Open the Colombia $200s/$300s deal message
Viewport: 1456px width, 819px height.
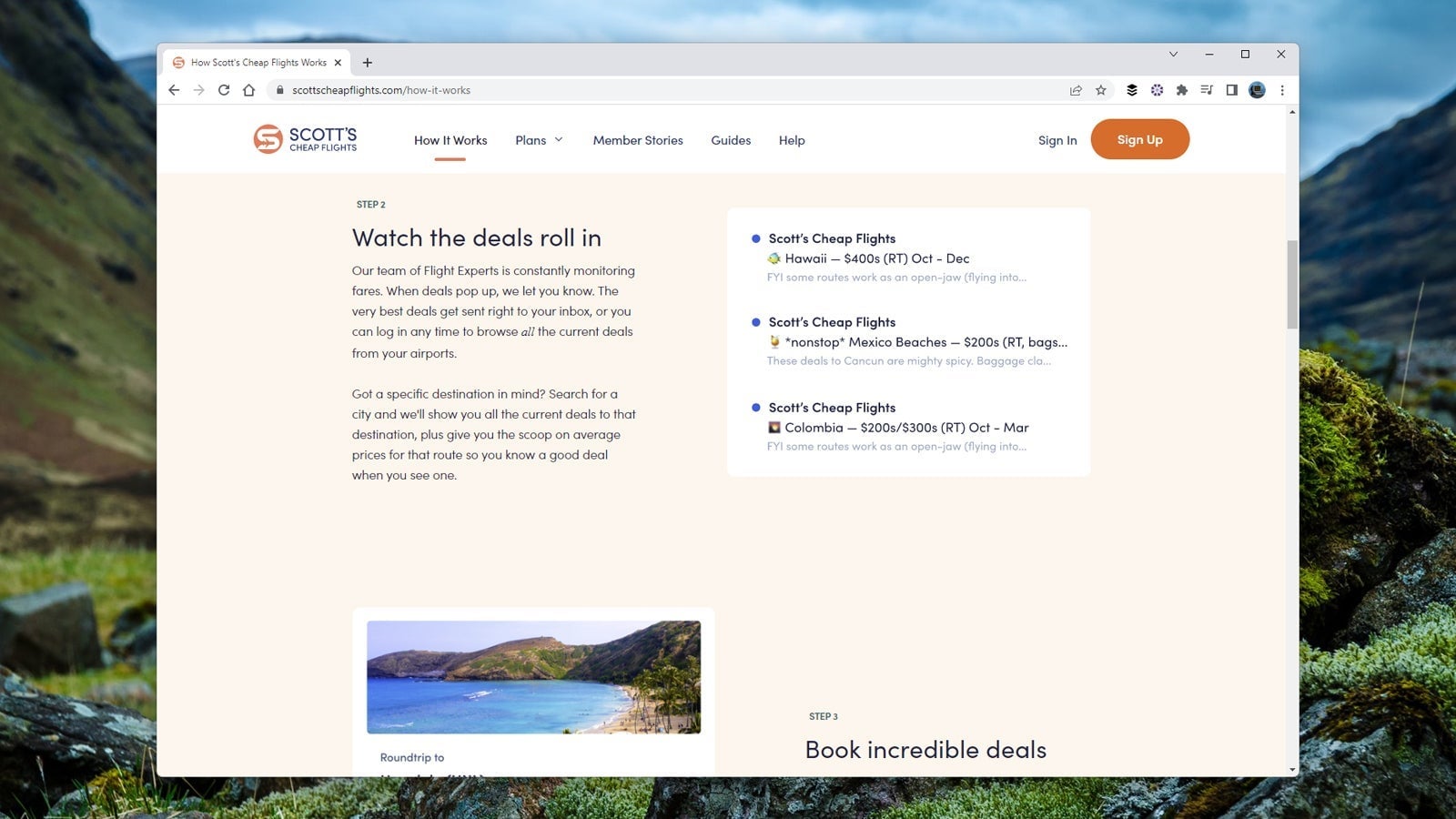908,427
